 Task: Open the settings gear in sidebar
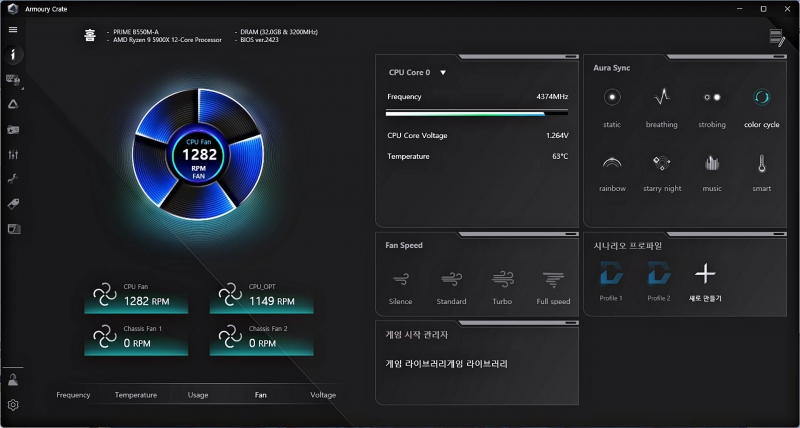coord(14,405)
